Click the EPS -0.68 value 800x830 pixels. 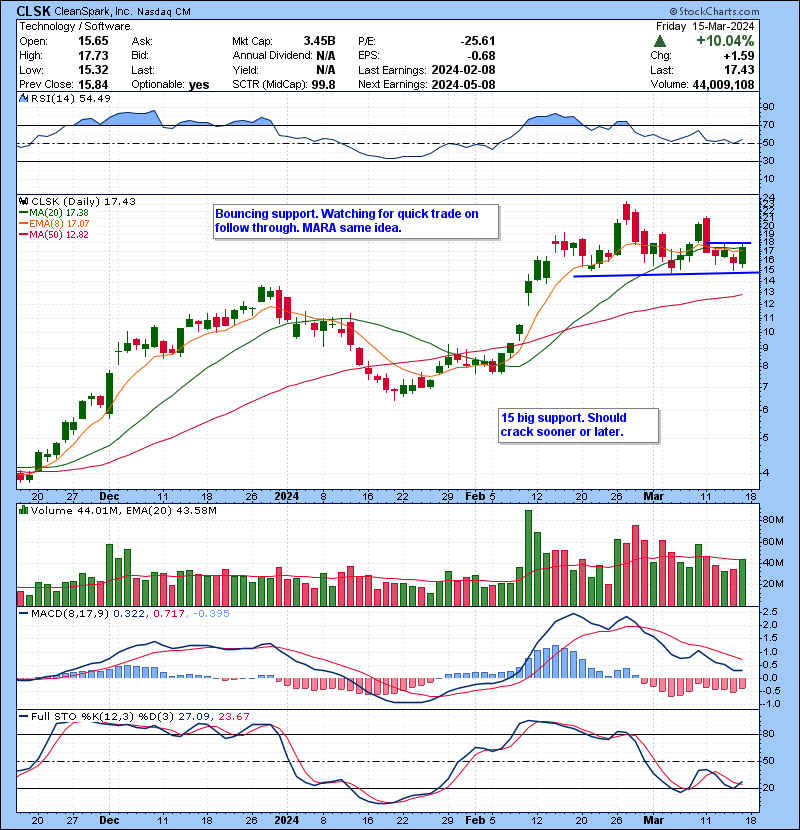[x=482, y=56]
